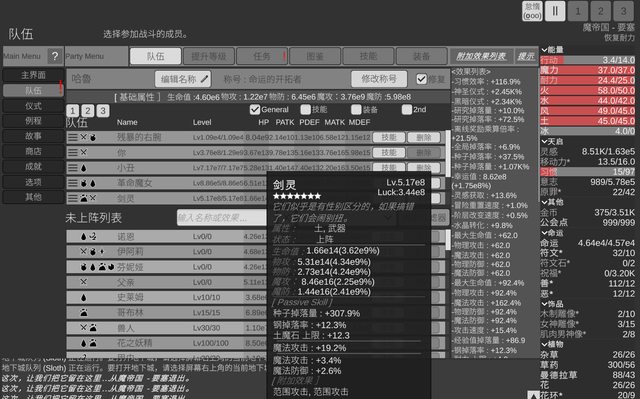Click the pencil icon to edit name

click(x=204, y=79)
